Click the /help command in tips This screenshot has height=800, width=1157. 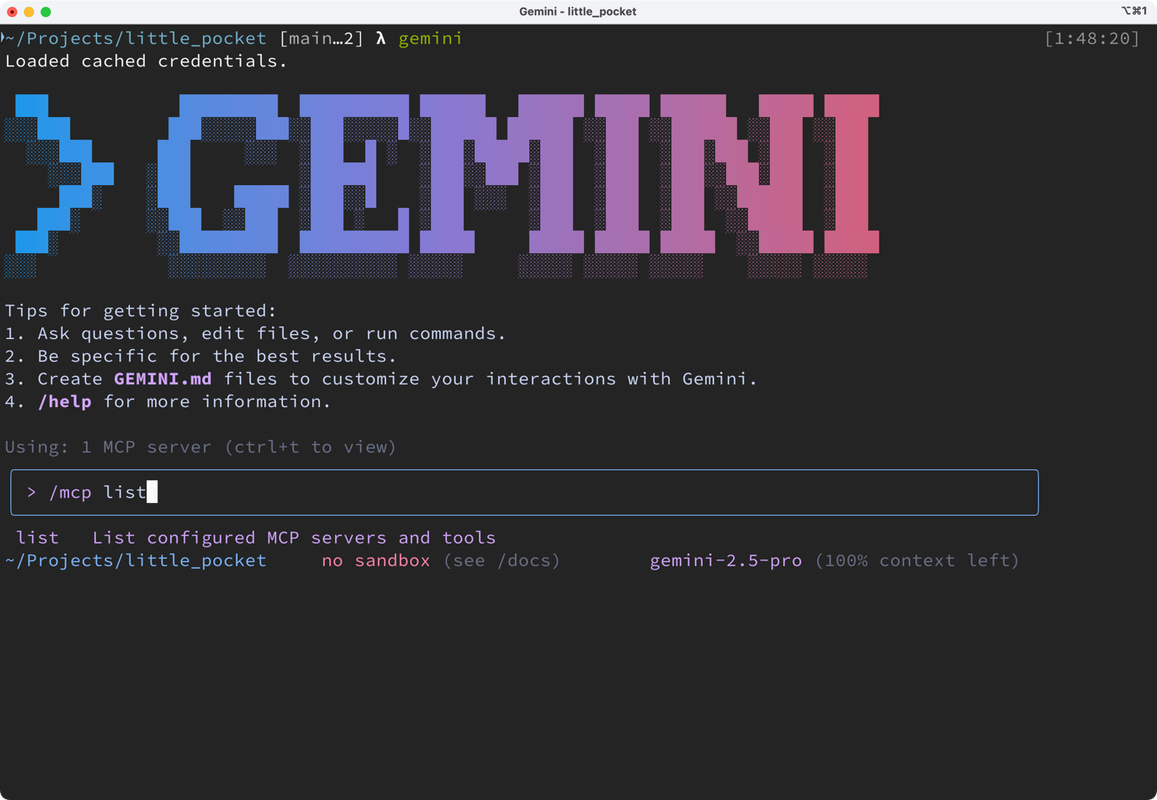(x=65, y=401)
